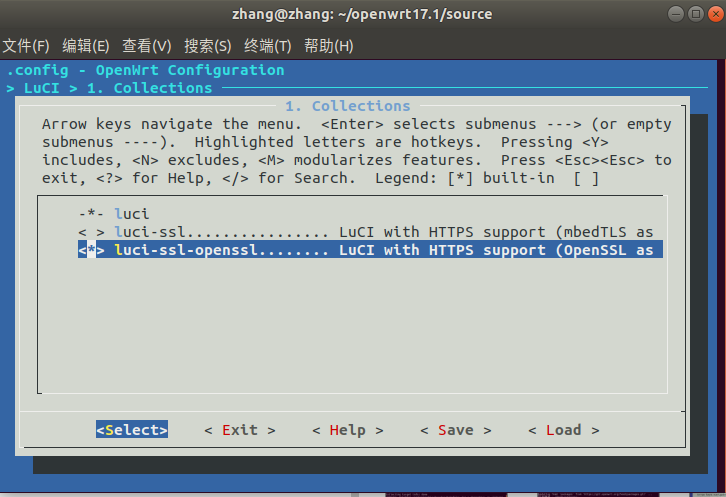Open the 编辑(E) menu

point(86,46)
